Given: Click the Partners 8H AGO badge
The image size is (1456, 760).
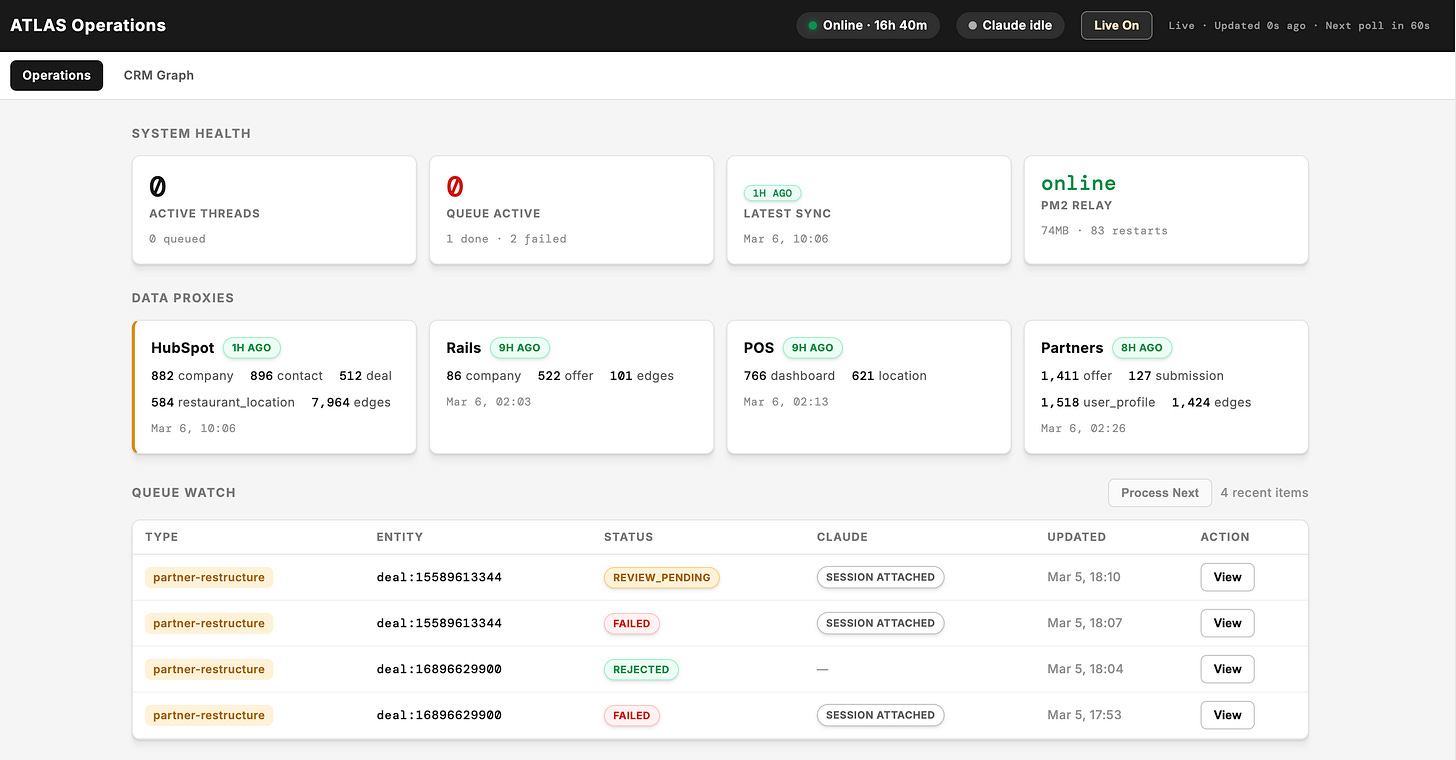Looking at the screenshot, I should point(1142,348).
